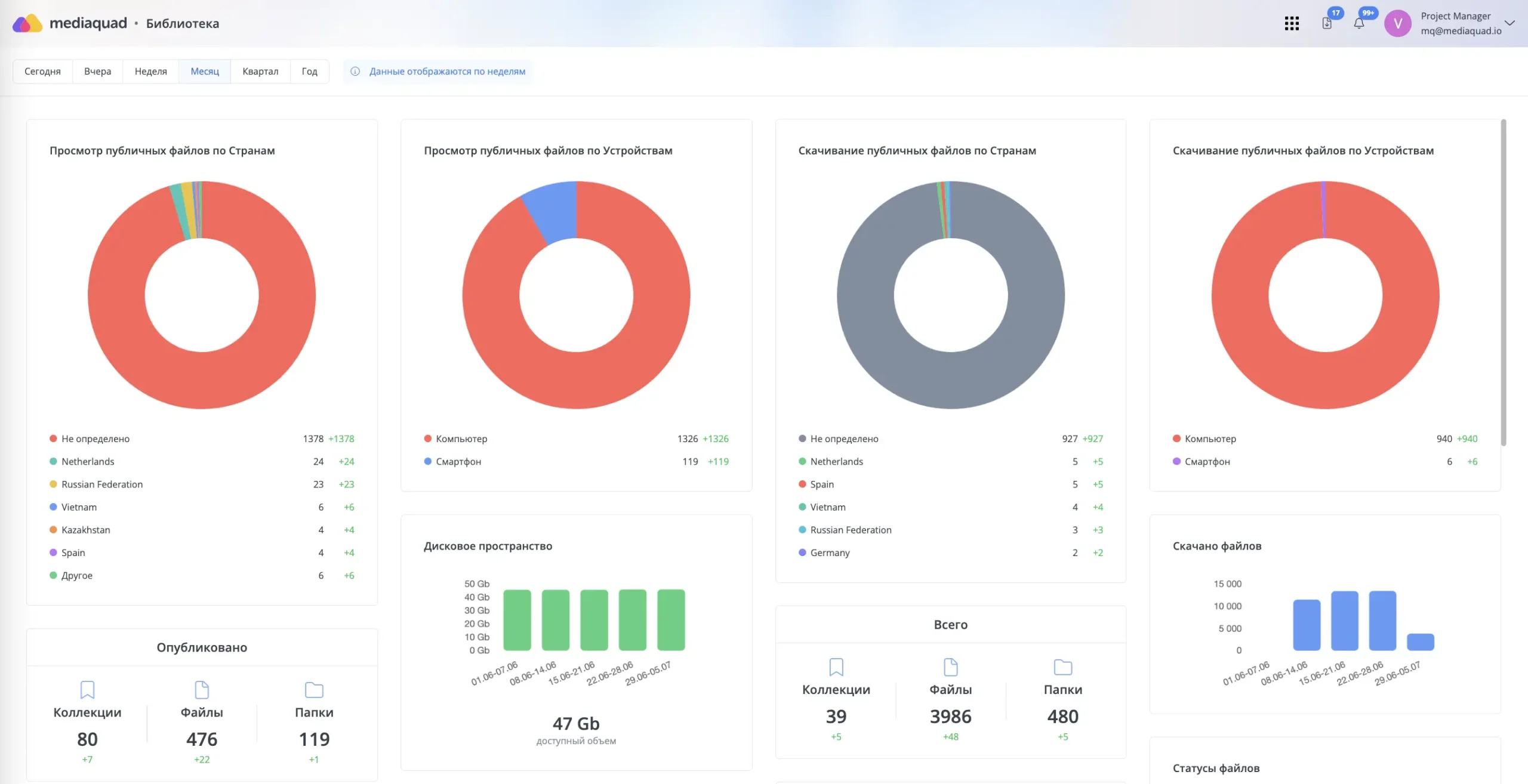Click the dashboard vertical scrollbar

(x=1504, y=282)
